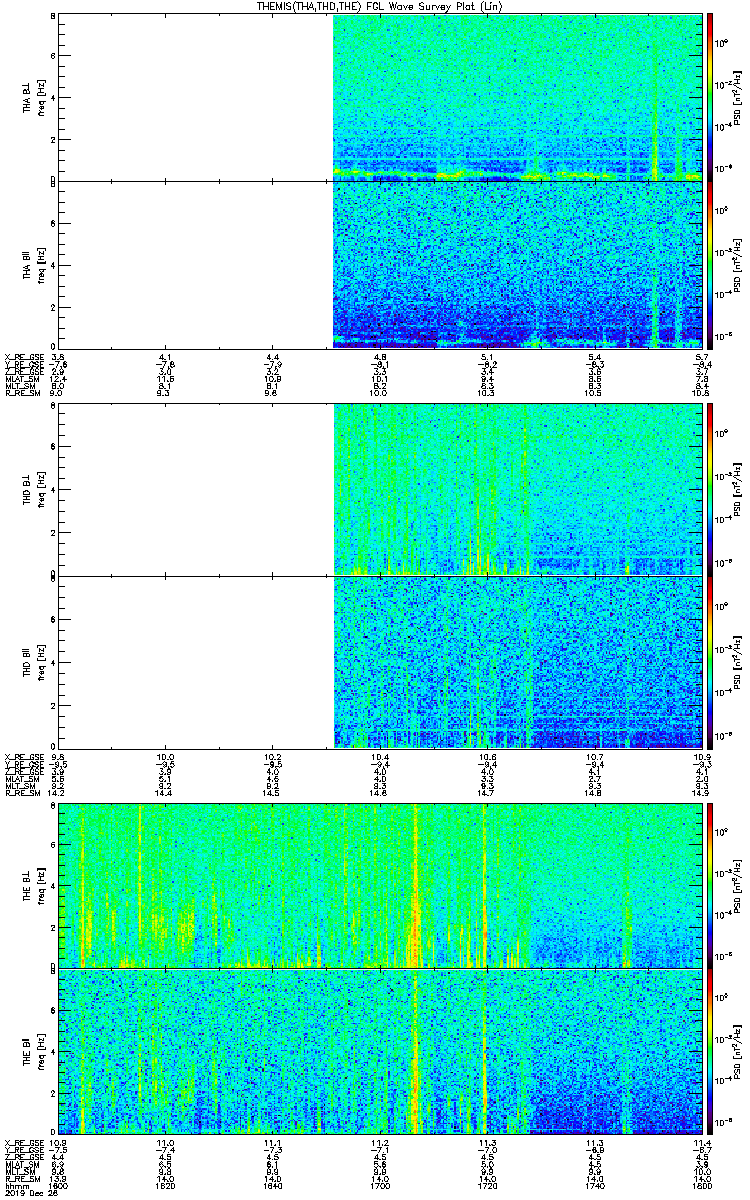Select the THE B∥ spectrogram panel
Viewport: 750px width, 1200px height.
(x=380, y=1050)
